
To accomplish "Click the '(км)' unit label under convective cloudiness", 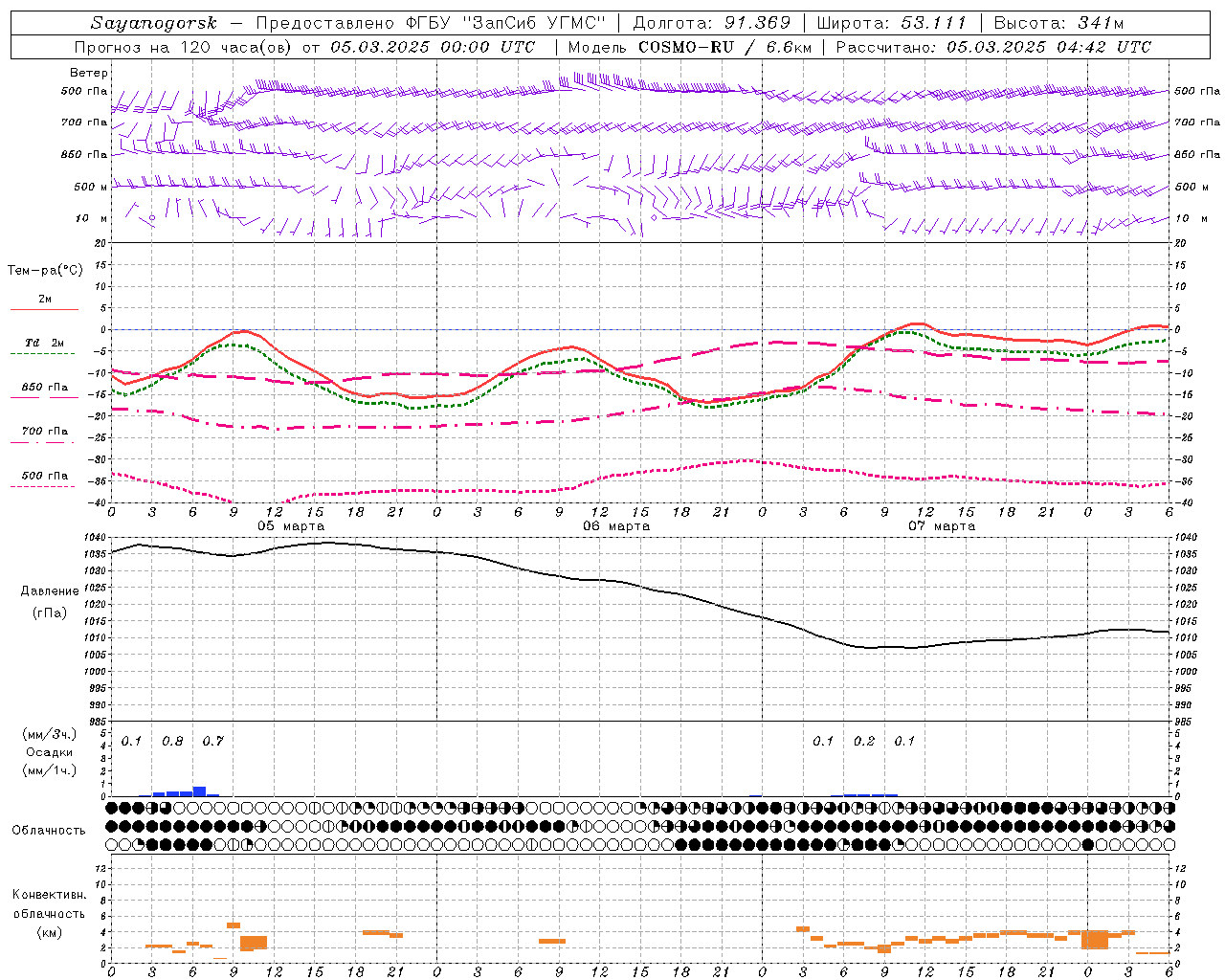I will pos(51,932).
